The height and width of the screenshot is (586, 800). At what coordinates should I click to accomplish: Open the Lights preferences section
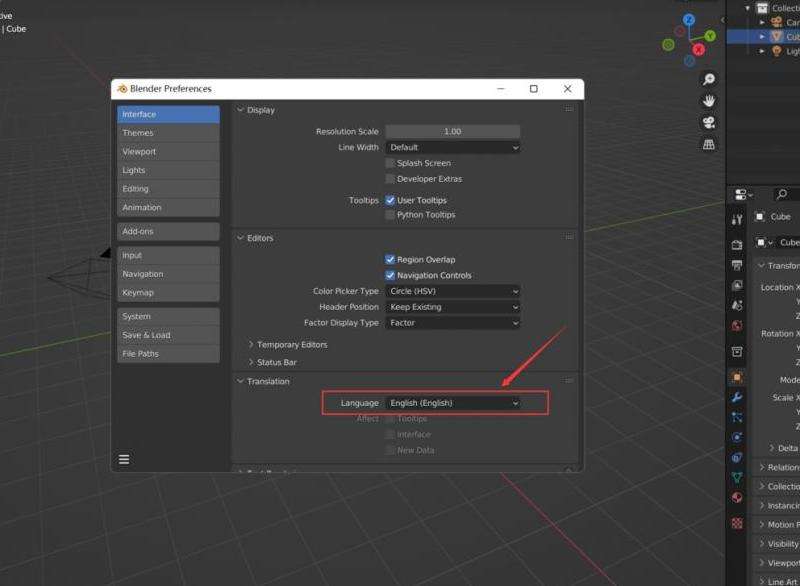pyautogui.click(x=168, y=170)
